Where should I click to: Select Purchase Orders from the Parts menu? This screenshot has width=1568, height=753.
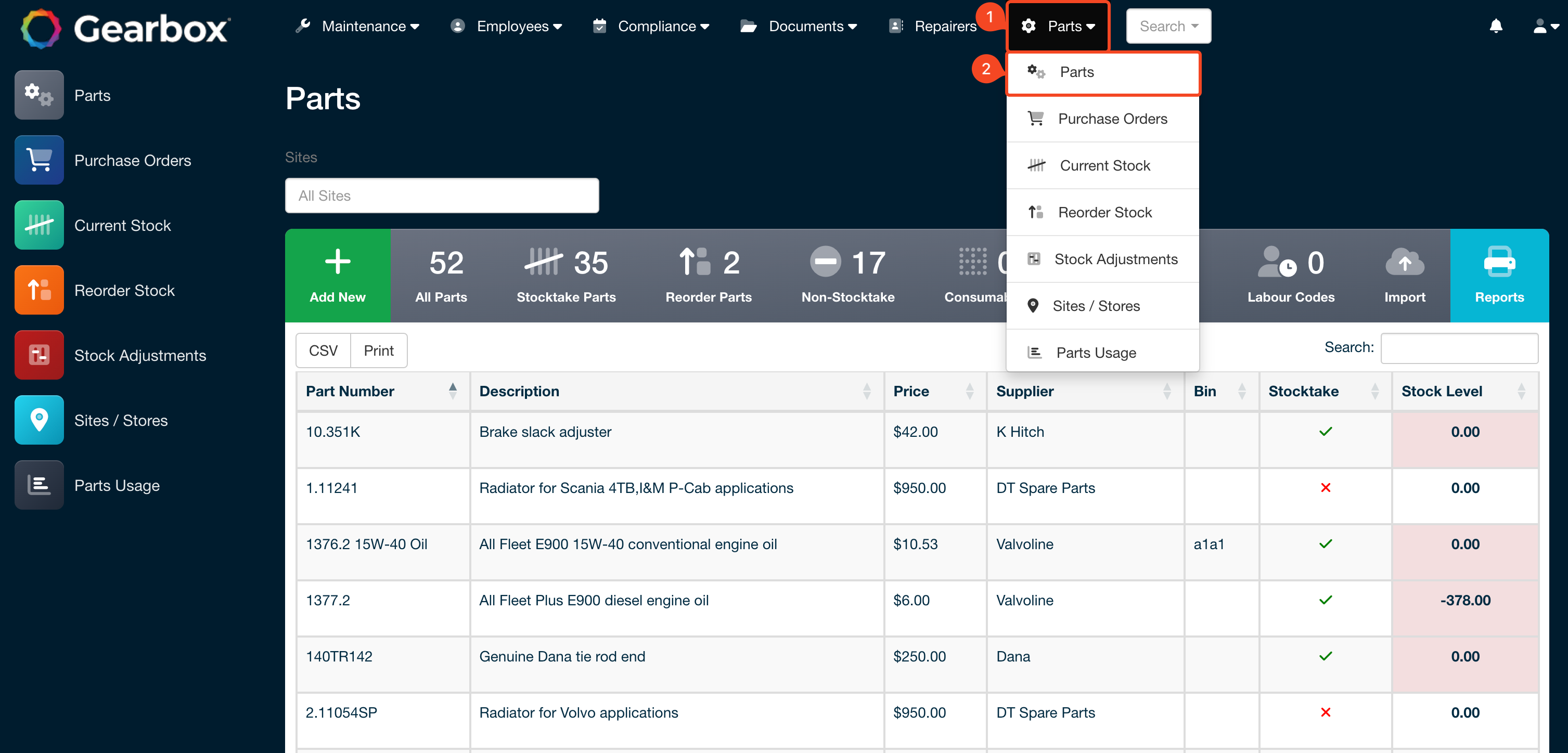[x=1113, y=119]
